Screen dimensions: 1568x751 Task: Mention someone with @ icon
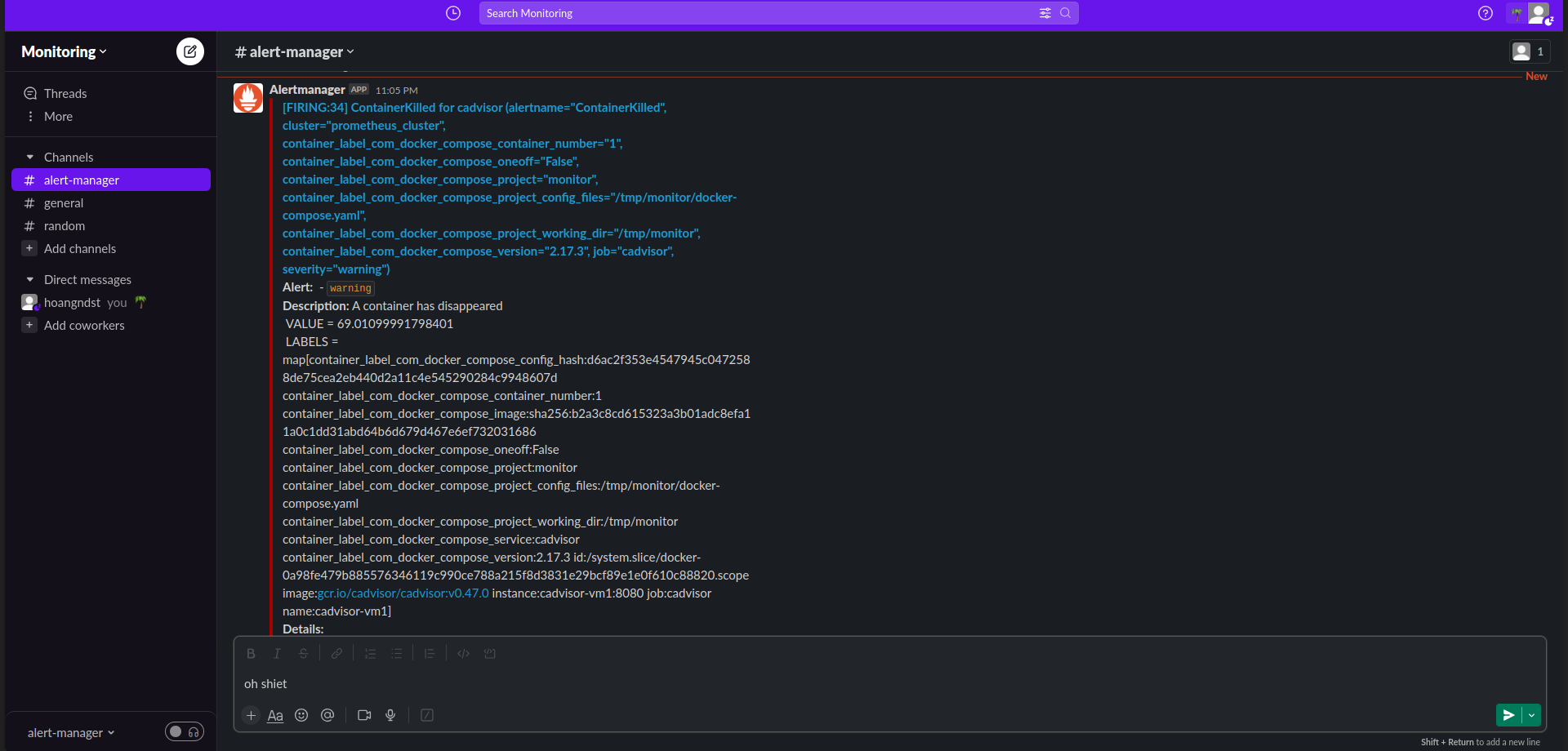point(327,716)
